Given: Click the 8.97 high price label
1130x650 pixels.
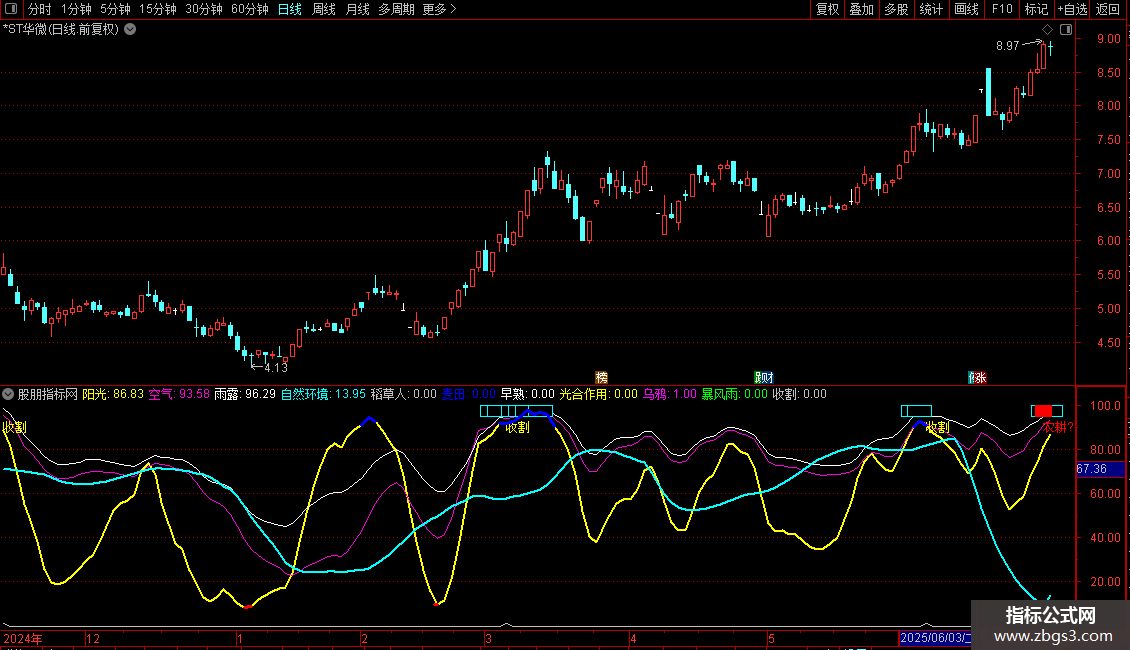Looking at the screenshot, I should pyautogui.click(x=1007, y=46).
